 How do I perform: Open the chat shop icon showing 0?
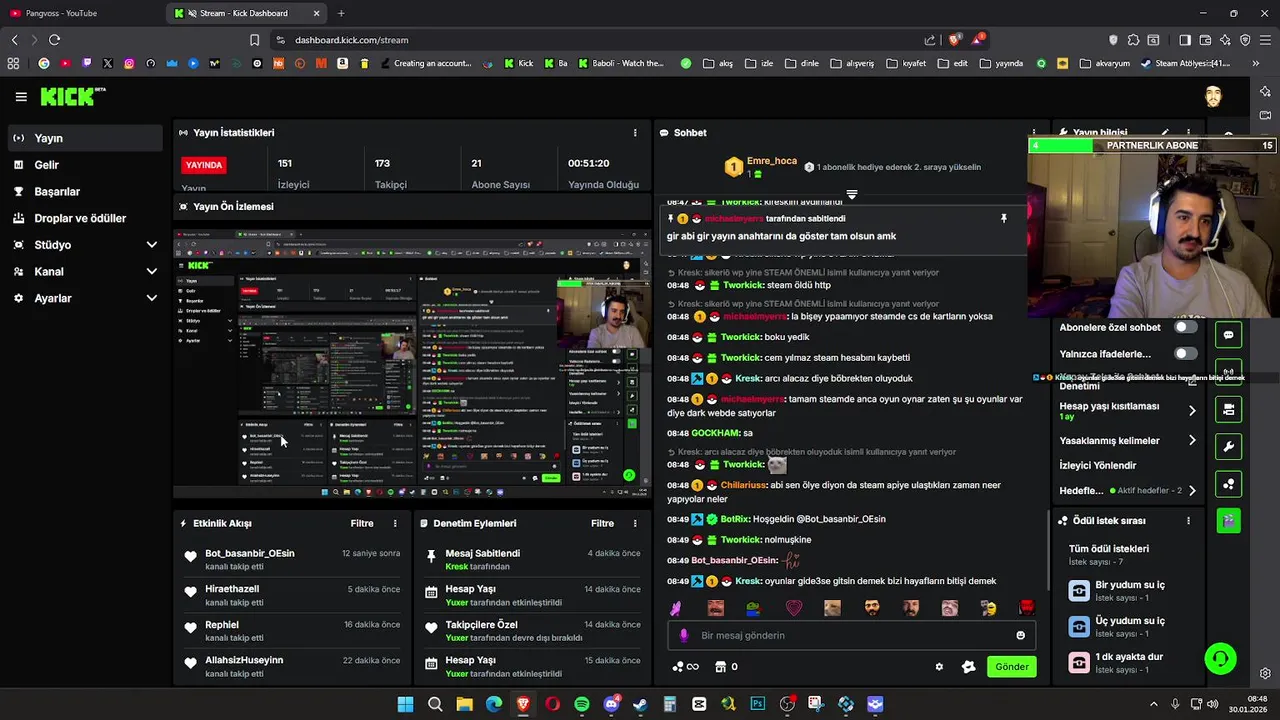pos(727,667)
